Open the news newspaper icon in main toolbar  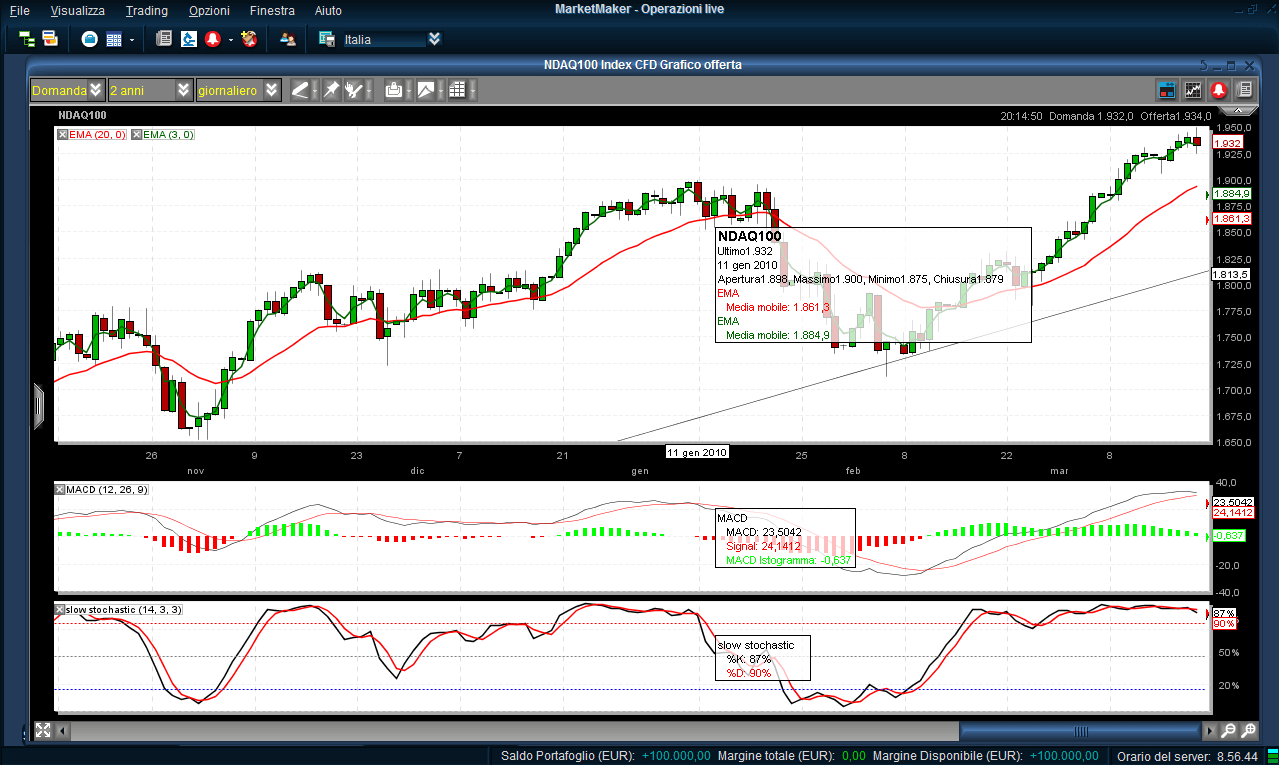pos(164,39)
